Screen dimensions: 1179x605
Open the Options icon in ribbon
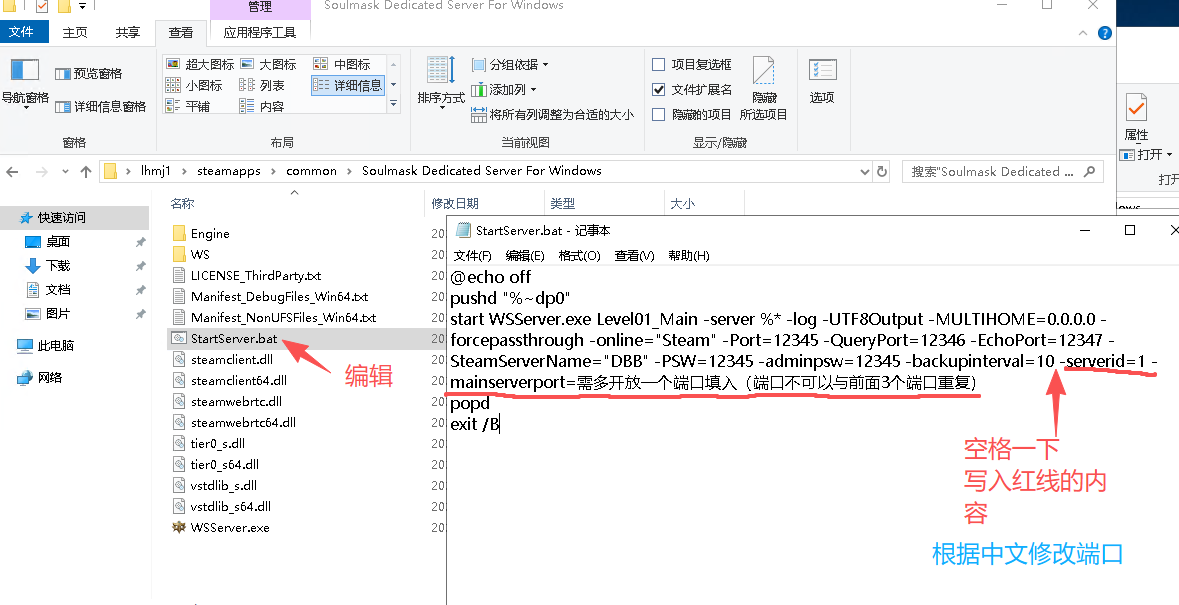tap(822, 80)
